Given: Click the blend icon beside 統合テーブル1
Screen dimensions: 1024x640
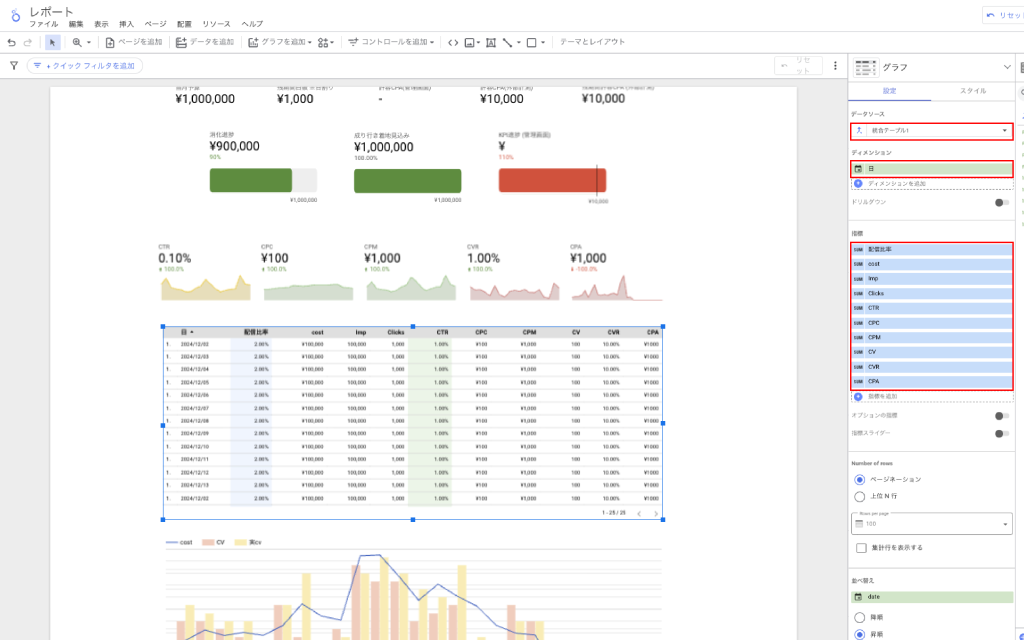Looking at the screenshot, I should (x=859, y=131).
